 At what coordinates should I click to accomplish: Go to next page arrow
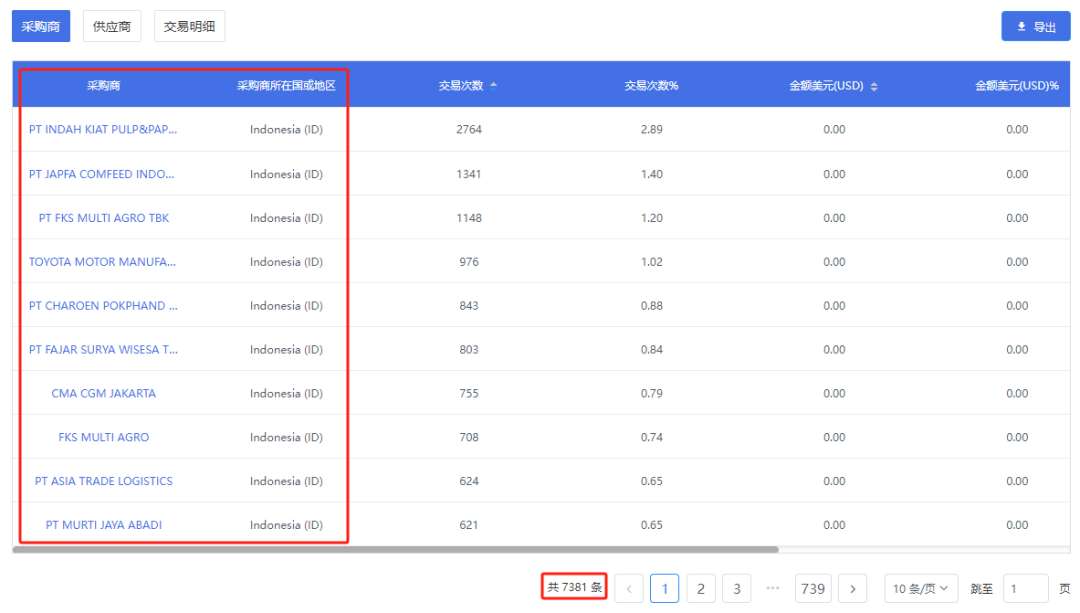pyautogui.click(x=853, y=589)
